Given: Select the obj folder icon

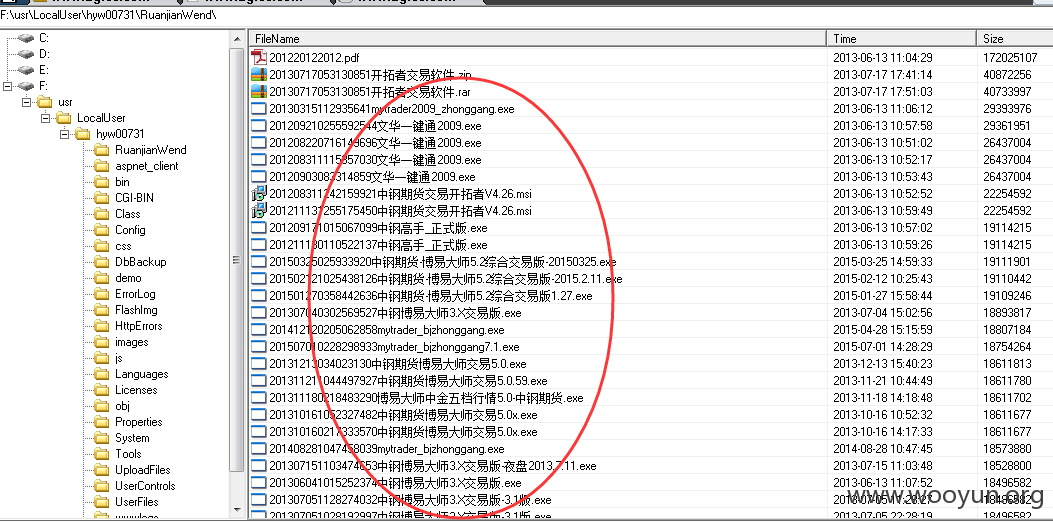Looking at the screenshot, I should click(101, 406).
